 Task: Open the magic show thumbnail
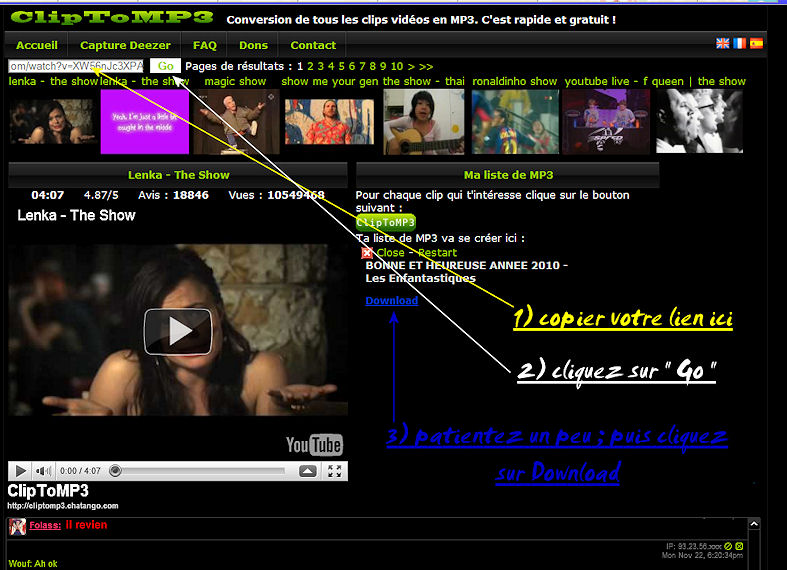point(236,121)
